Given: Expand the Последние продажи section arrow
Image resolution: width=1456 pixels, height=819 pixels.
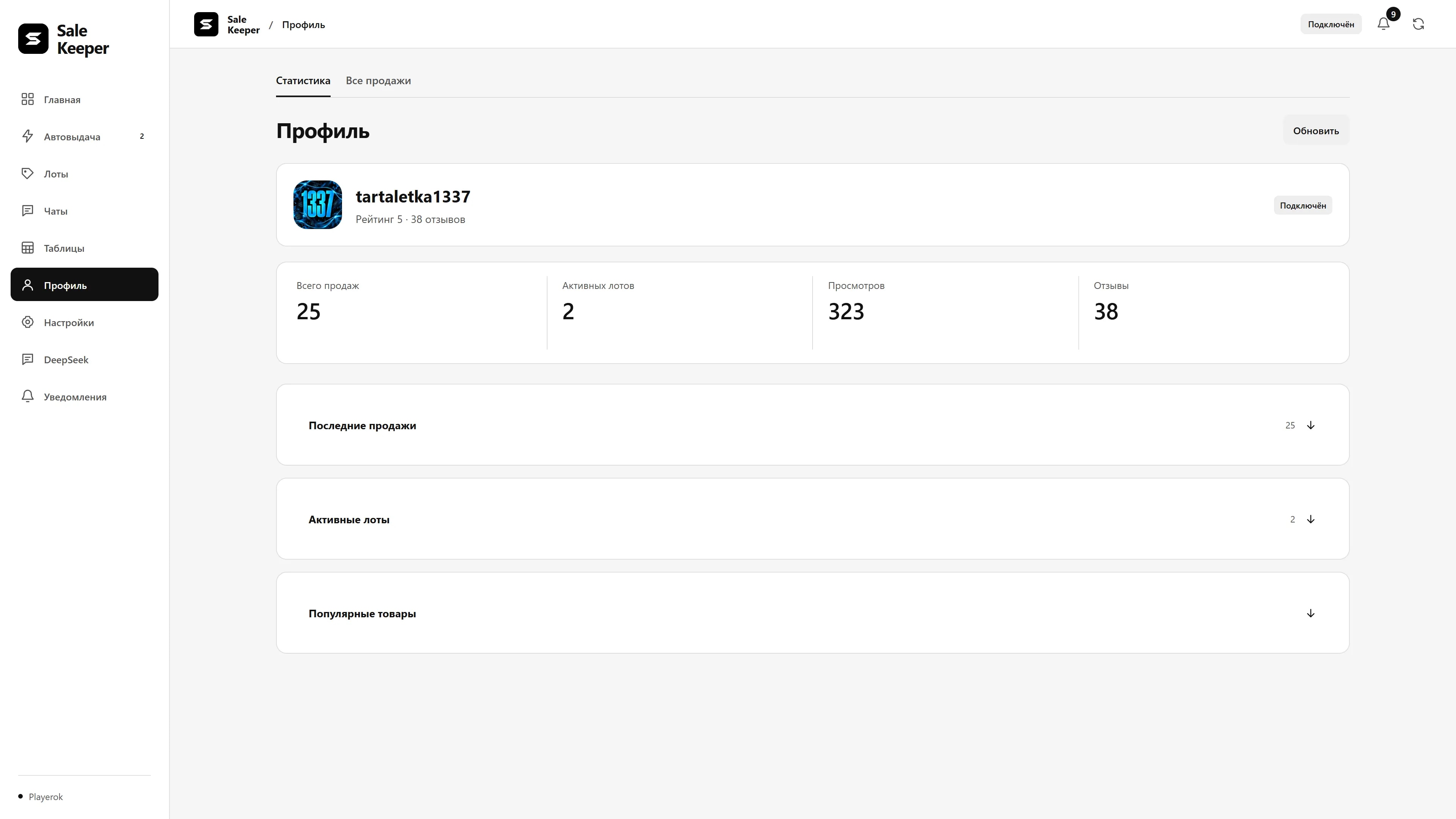Looking at the screenshot, I should coord(1311,425).
